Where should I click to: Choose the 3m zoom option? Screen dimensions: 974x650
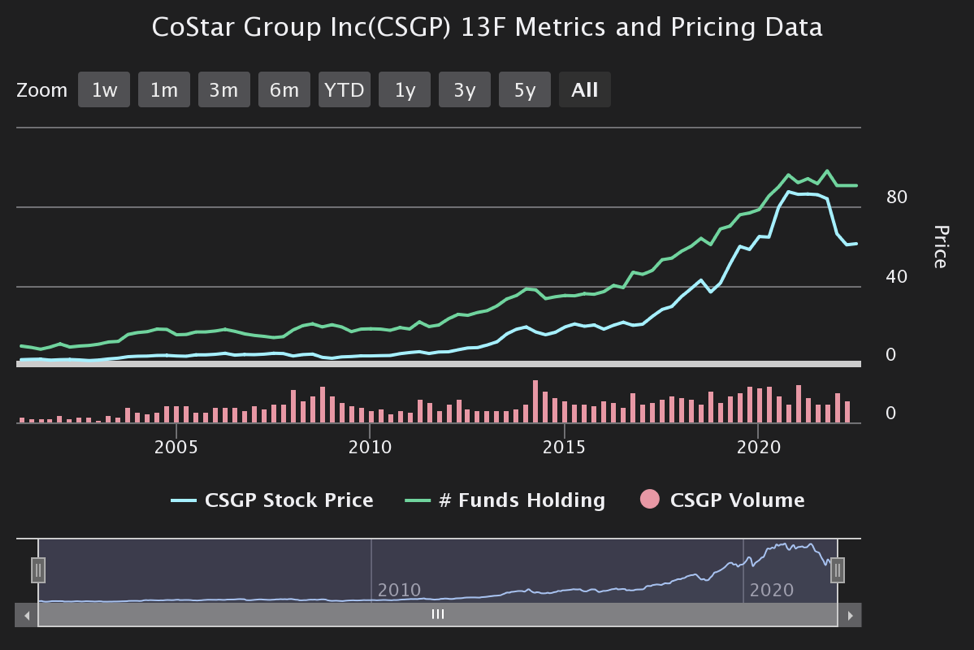[224, 90]
